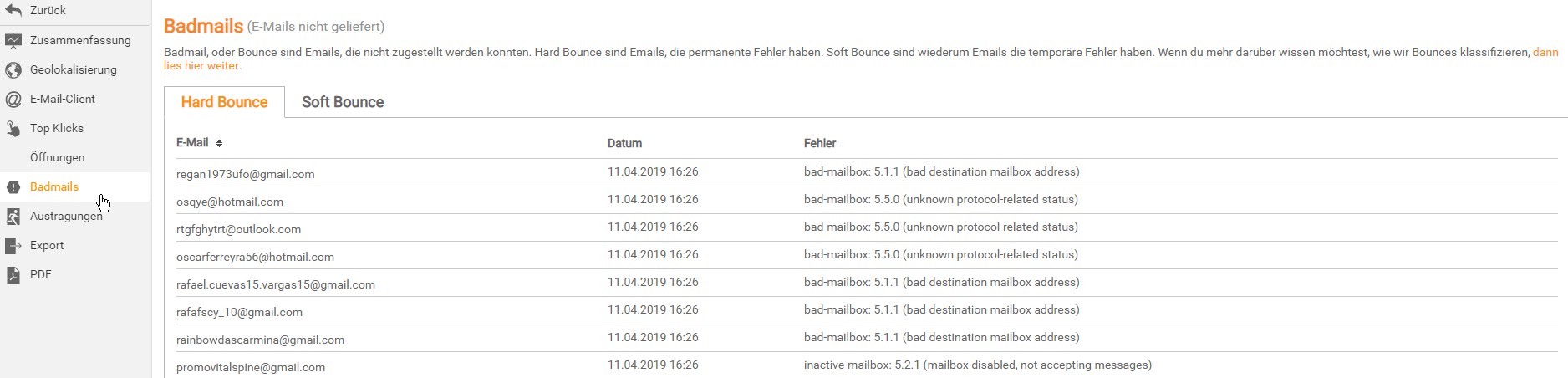This screenshot has height=378, width=1568.
Task: Select the osqye@hotmail.com entry
Action: [230, 202]
